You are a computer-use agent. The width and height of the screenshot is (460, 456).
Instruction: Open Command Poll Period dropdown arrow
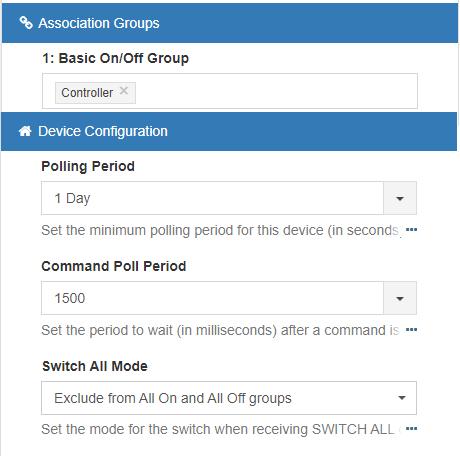pyautogui.click(x=400, y=298)
